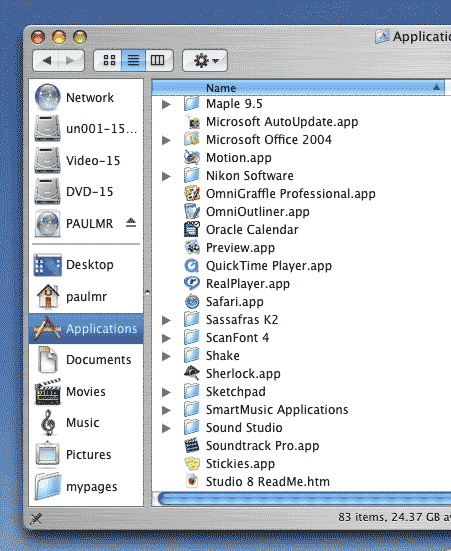Click the Sassafras K2 row name
The width and height of the screenshot is (451, 551).
pyautogui.click(x=242, y=320)
